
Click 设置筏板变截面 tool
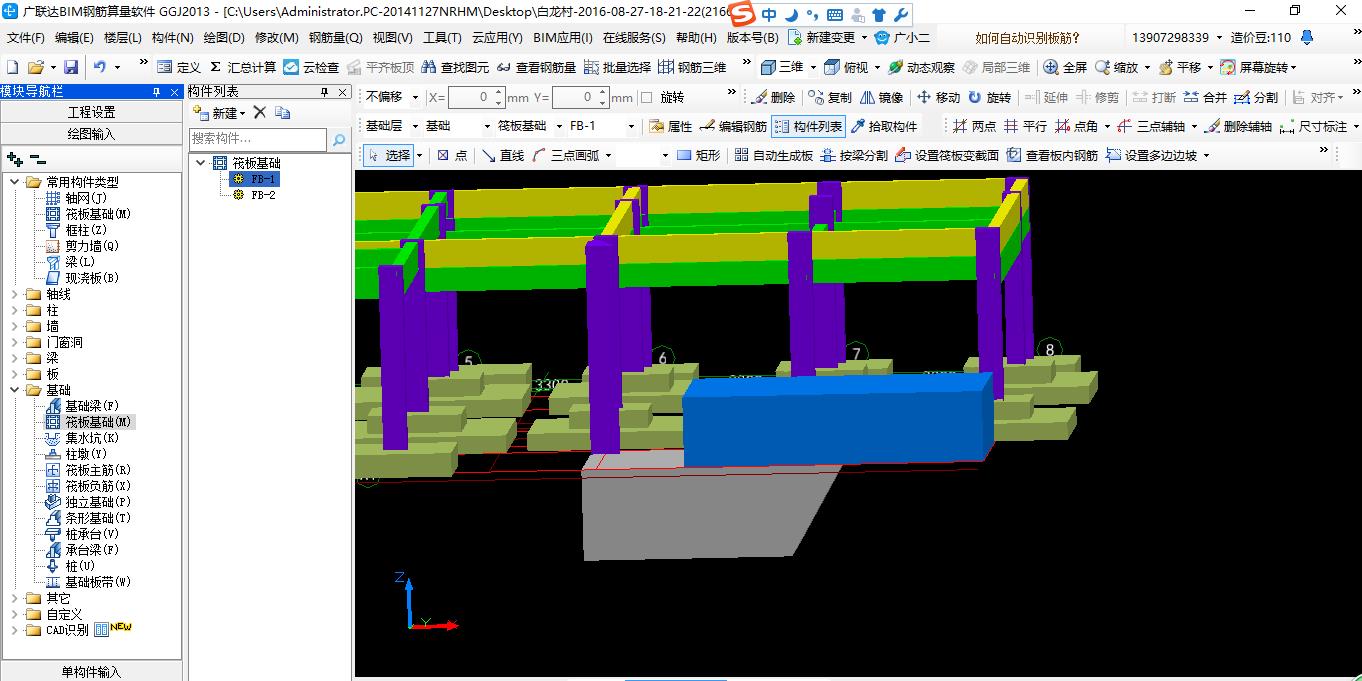[x=947, y=155]
